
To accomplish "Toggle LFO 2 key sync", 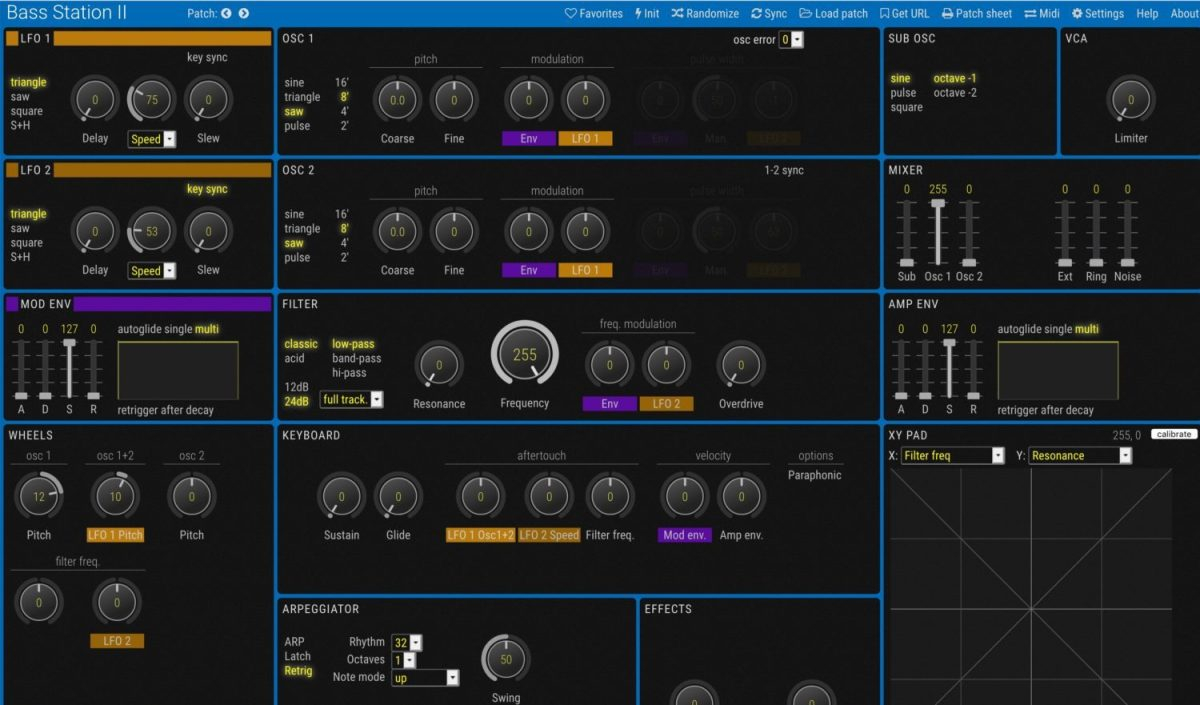I will (x=207, y=189).
